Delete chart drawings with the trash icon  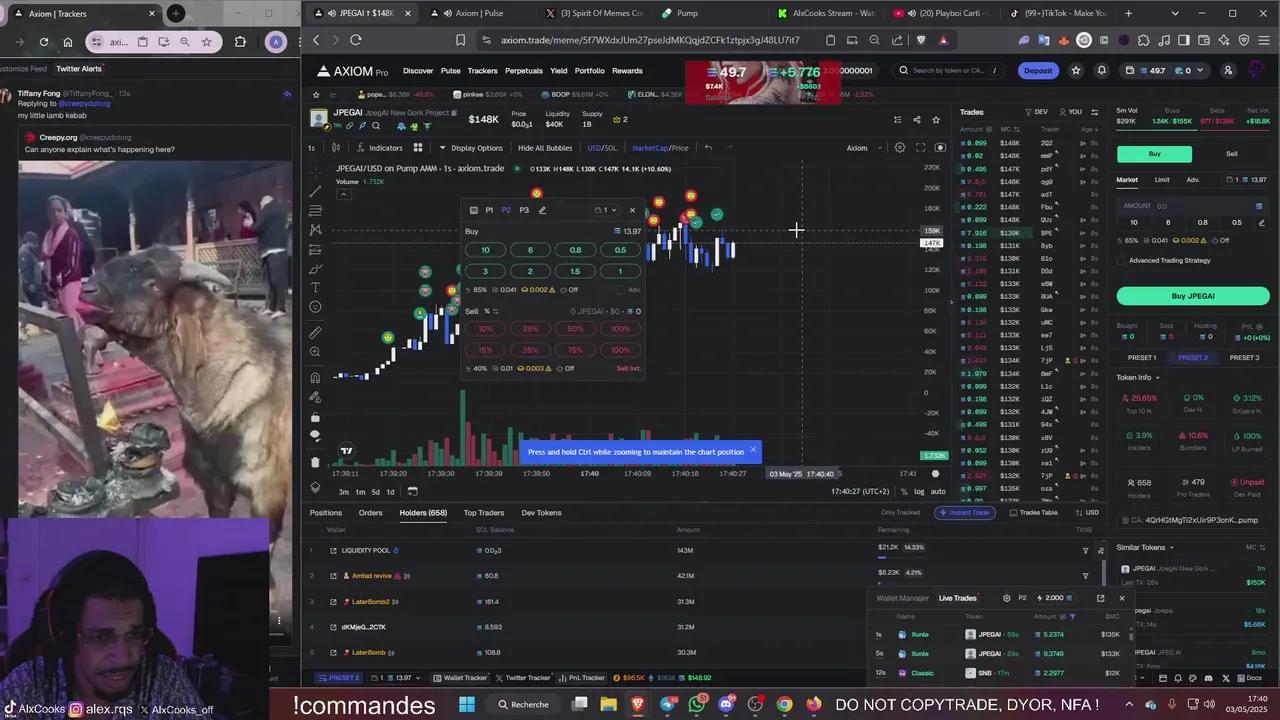(x=316, y=462)
